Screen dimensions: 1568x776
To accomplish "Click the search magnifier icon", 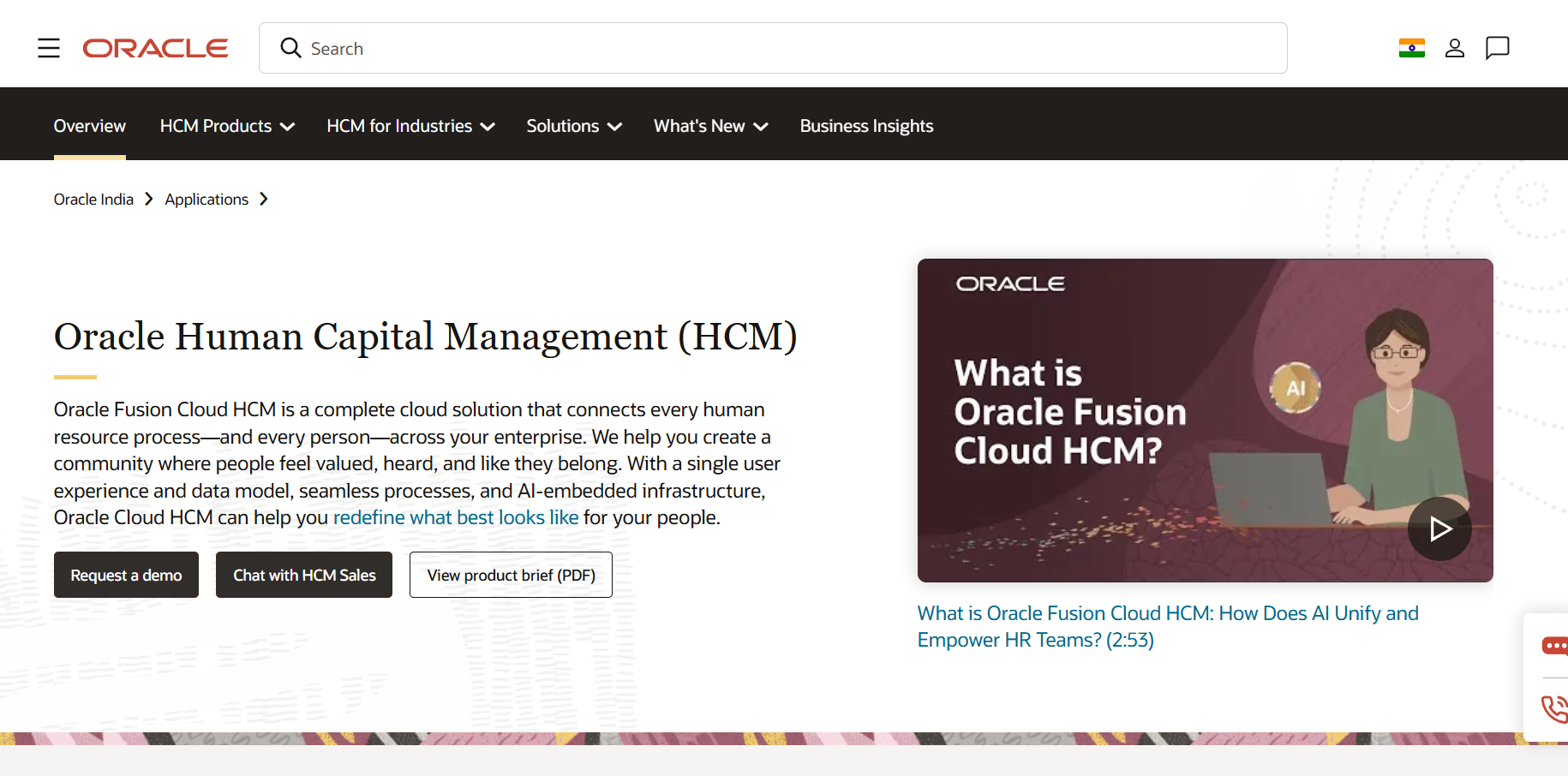I will [290, 48].
